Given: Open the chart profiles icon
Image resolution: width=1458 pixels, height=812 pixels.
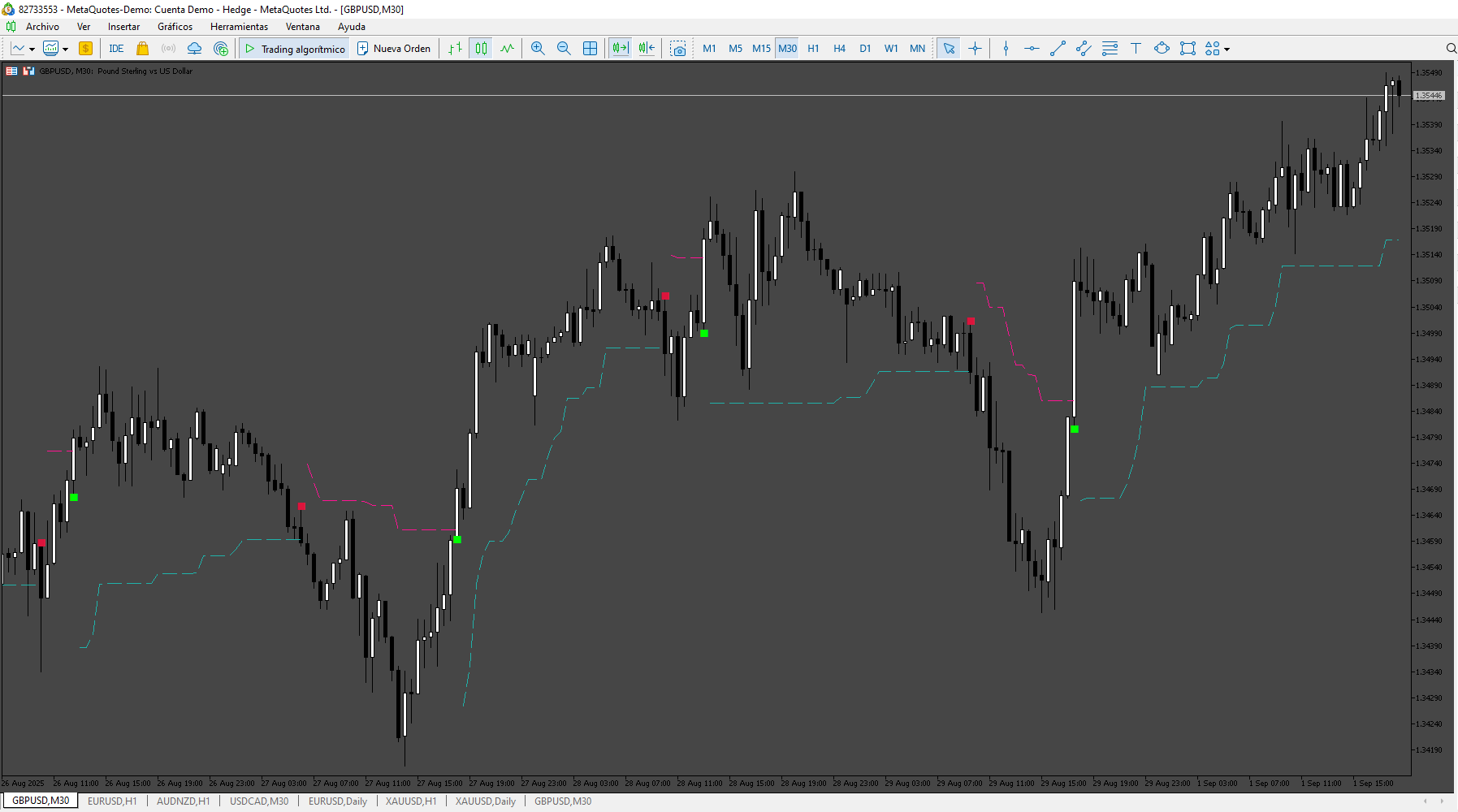Looking at the screenshot, I should [x=50, y=49].
